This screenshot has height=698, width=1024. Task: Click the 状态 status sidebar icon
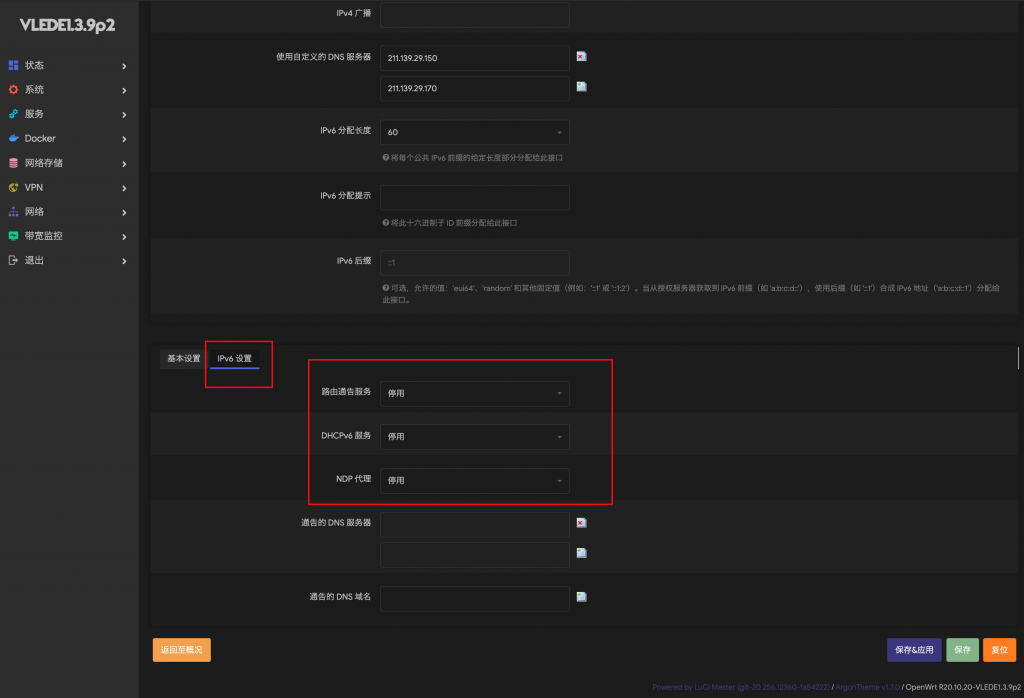(13, 65)
